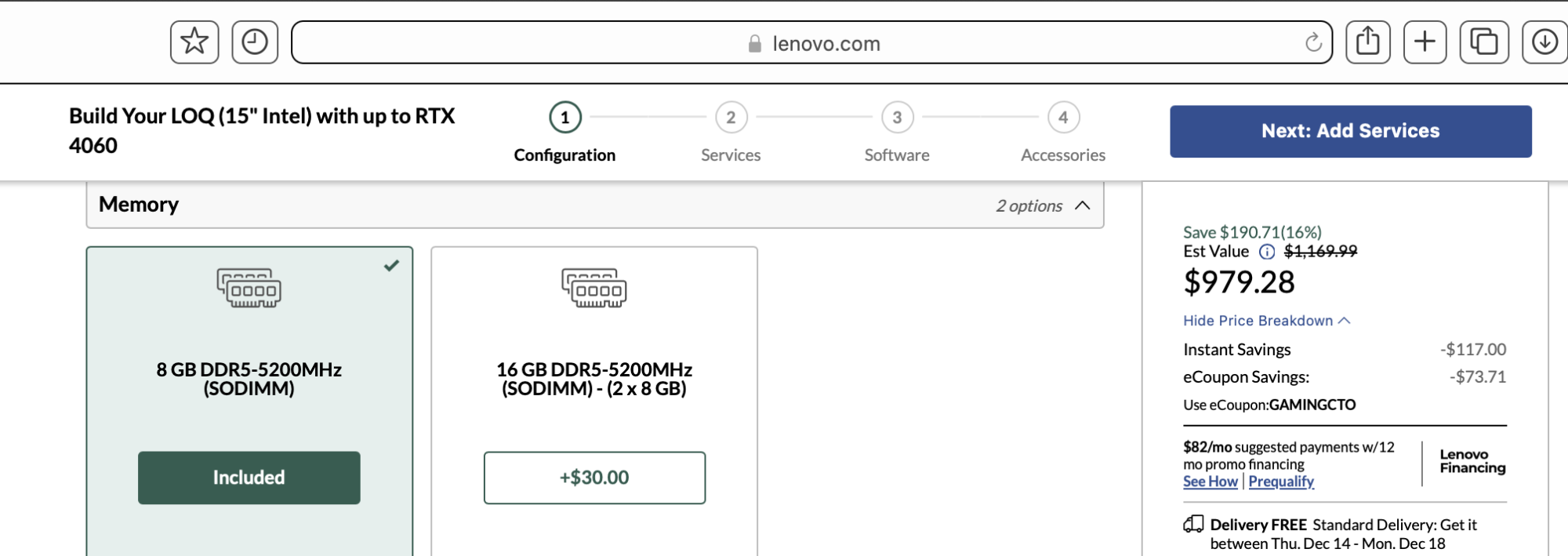Viewport: 1568px width, 556px height.
Task: Jump to step 4 Accessories
Action: click(1063, 118)
